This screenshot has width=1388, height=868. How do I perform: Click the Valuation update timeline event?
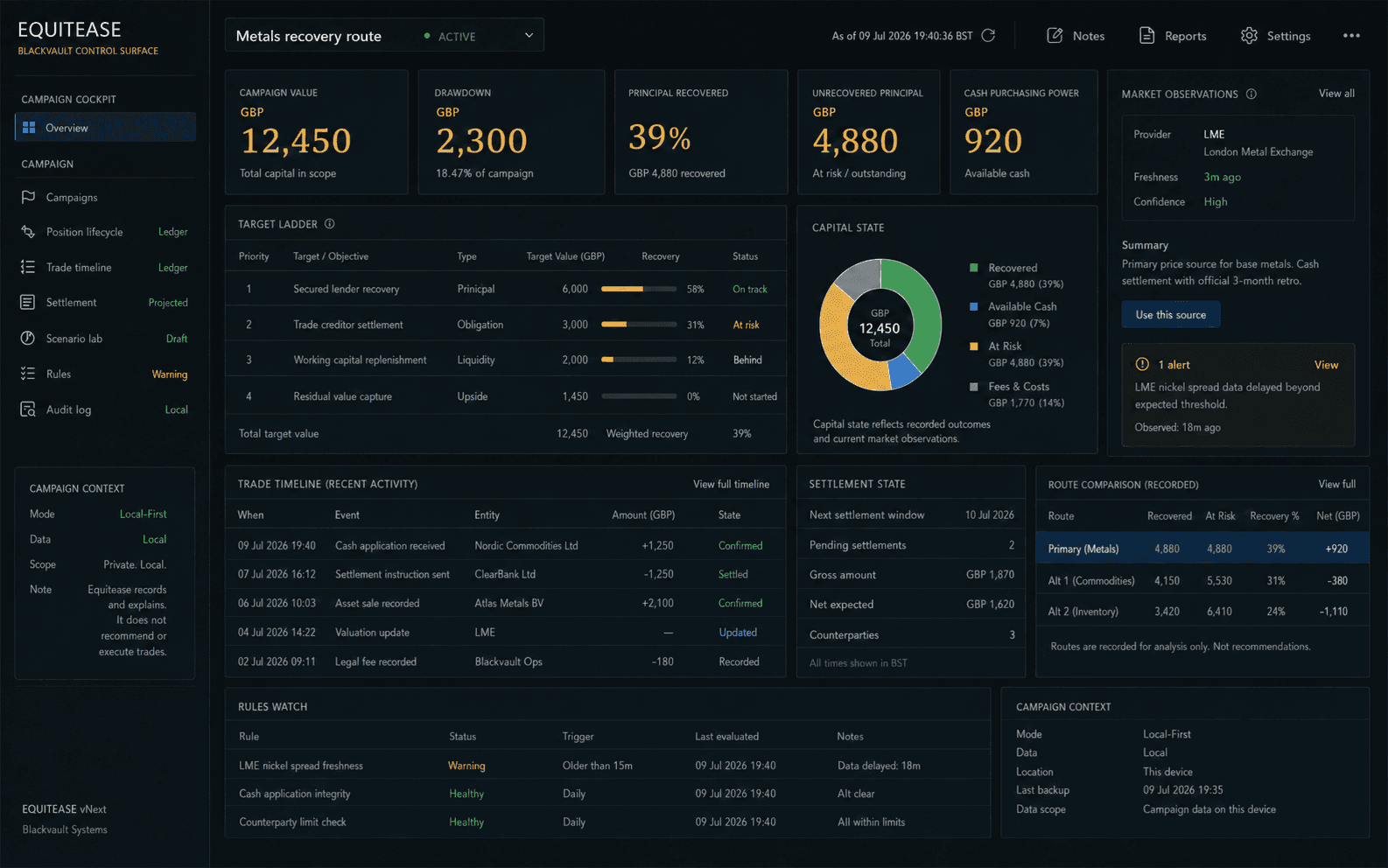pos(372,633)
